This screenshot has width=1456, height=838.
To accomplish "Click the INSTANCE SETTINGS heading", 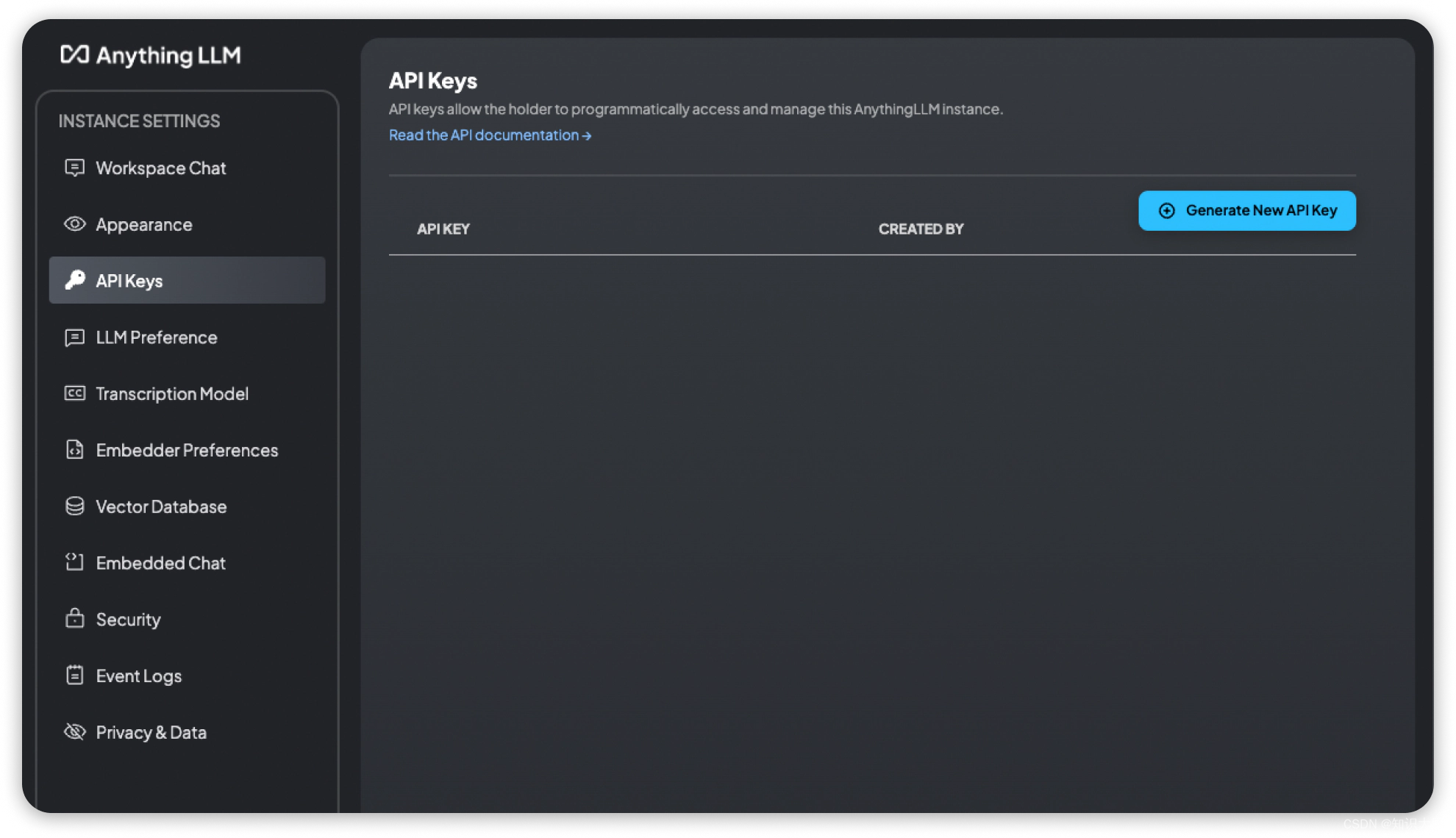I will (139, 121).
